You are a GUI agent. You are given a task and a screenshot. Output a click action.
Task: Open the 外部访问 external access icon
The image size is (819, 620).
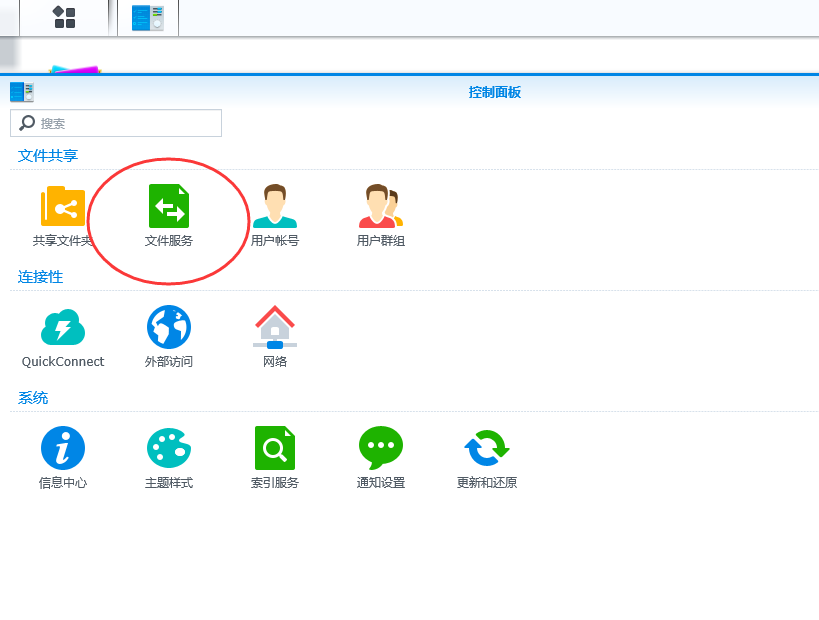[169, 327]
